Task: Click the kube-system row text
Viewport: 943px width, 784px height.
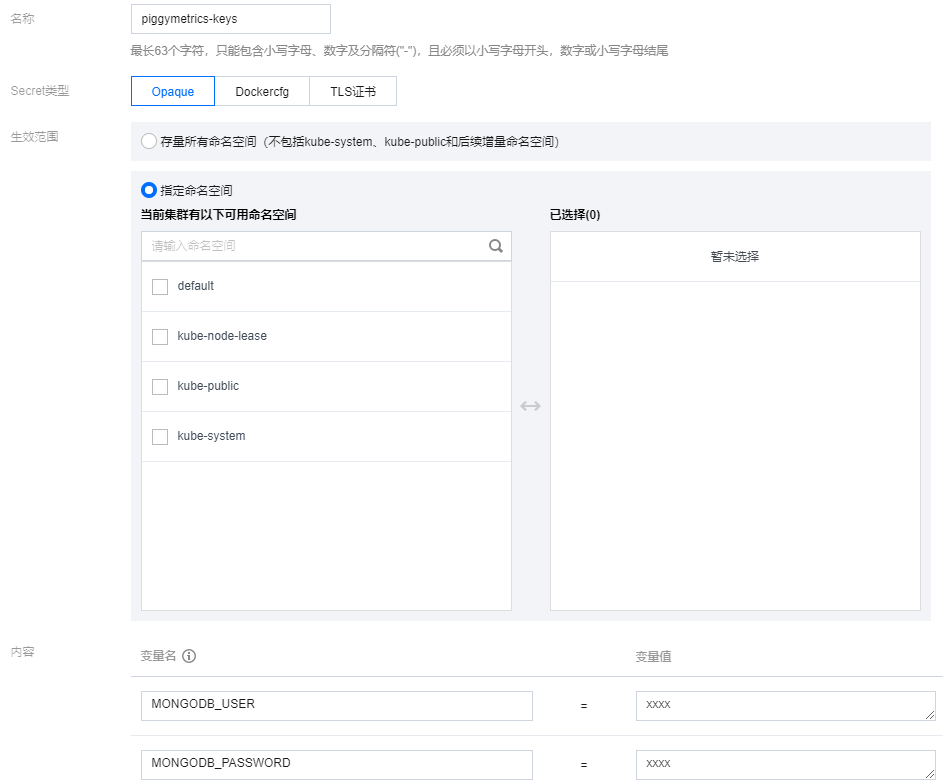Action: coord(211,436)
